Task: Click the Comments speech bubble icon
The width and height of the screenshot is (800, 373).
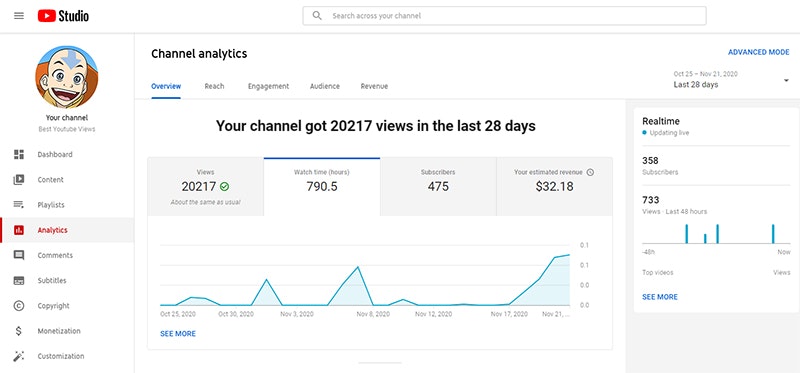Action: 19,255
